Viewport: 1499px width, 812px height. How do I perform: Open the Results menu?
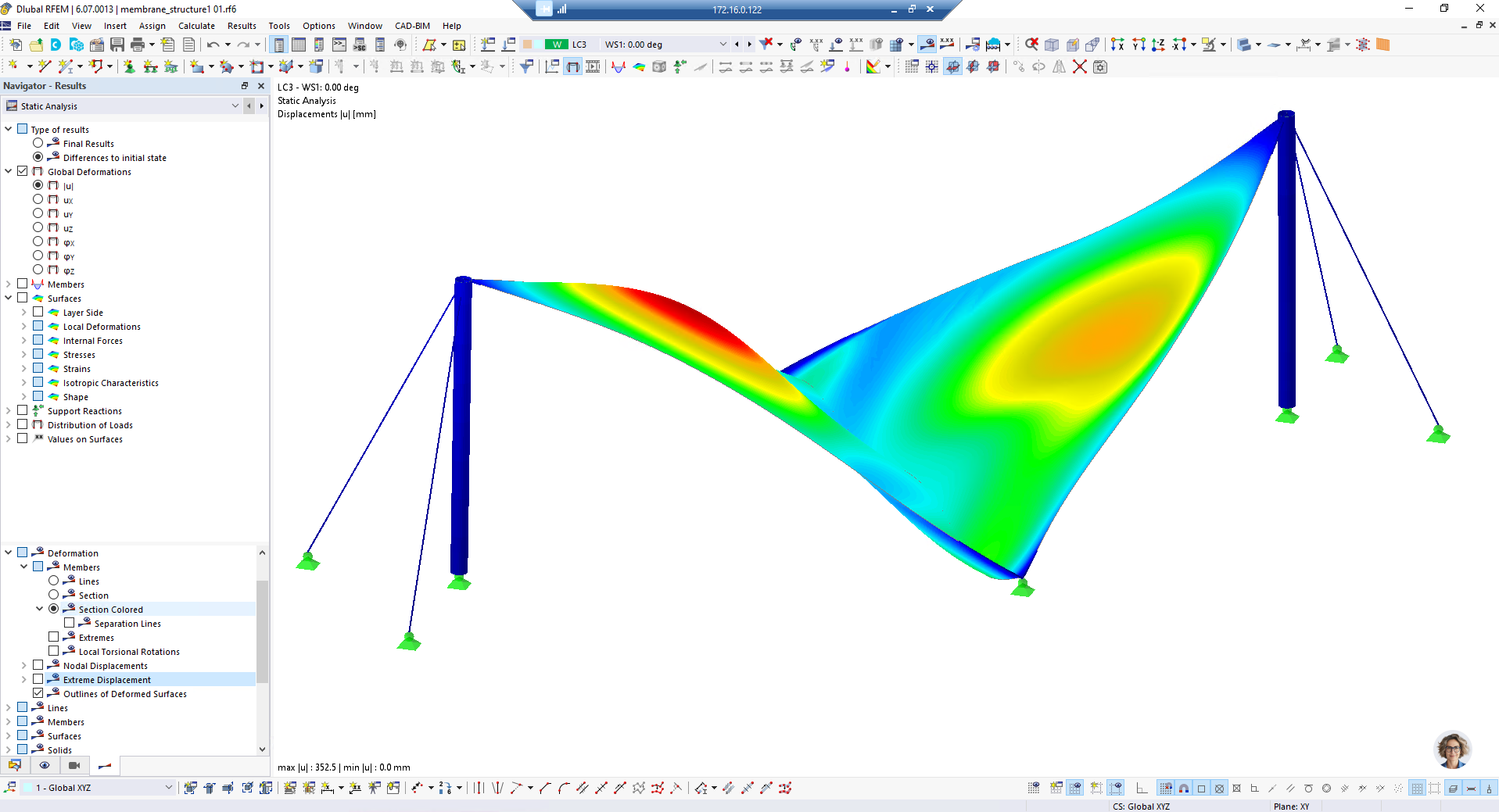pos(242,26)
